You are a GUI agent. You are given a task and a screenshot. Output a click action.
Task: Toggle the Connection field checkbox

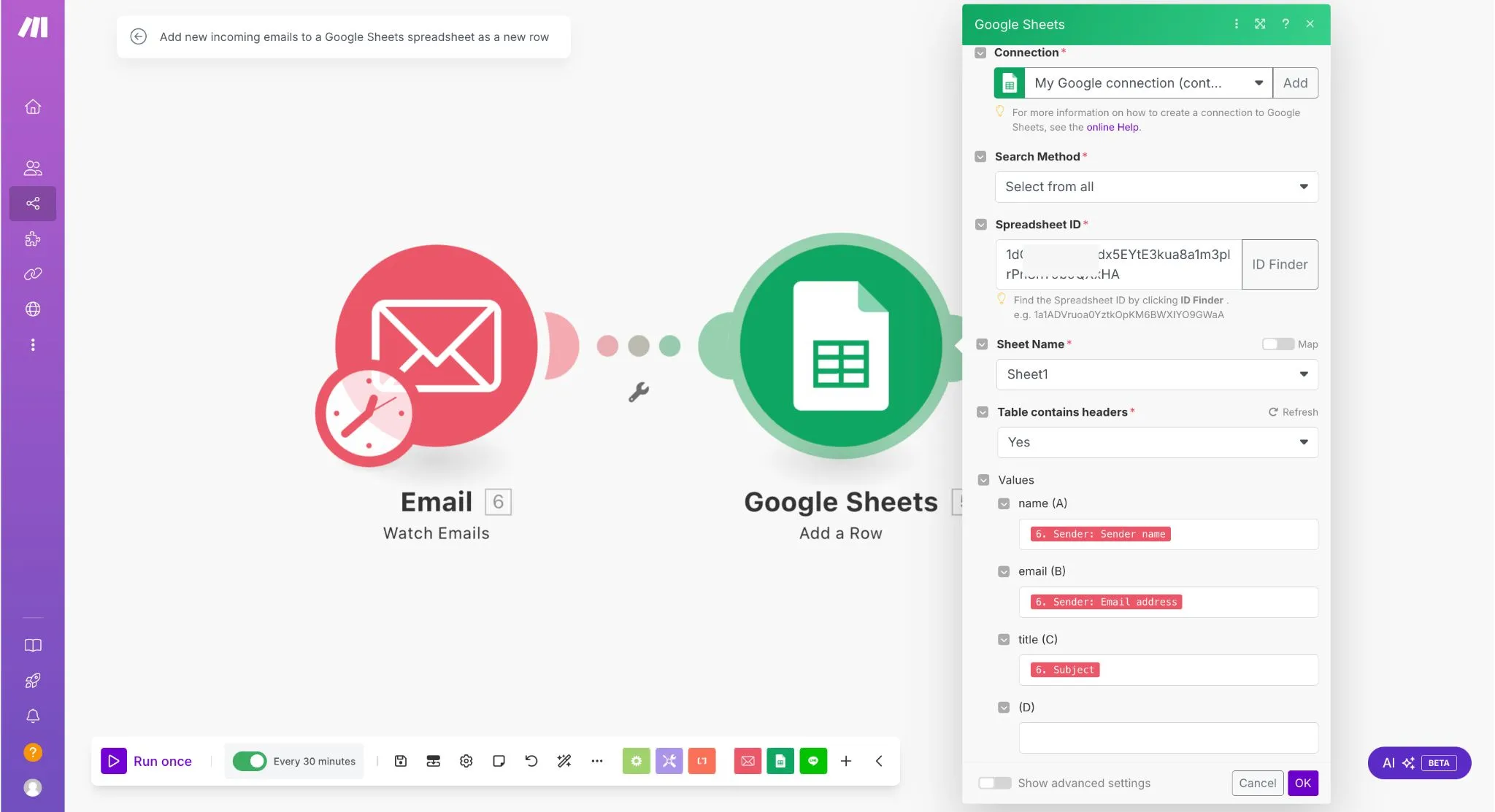(x=980, y=53)
